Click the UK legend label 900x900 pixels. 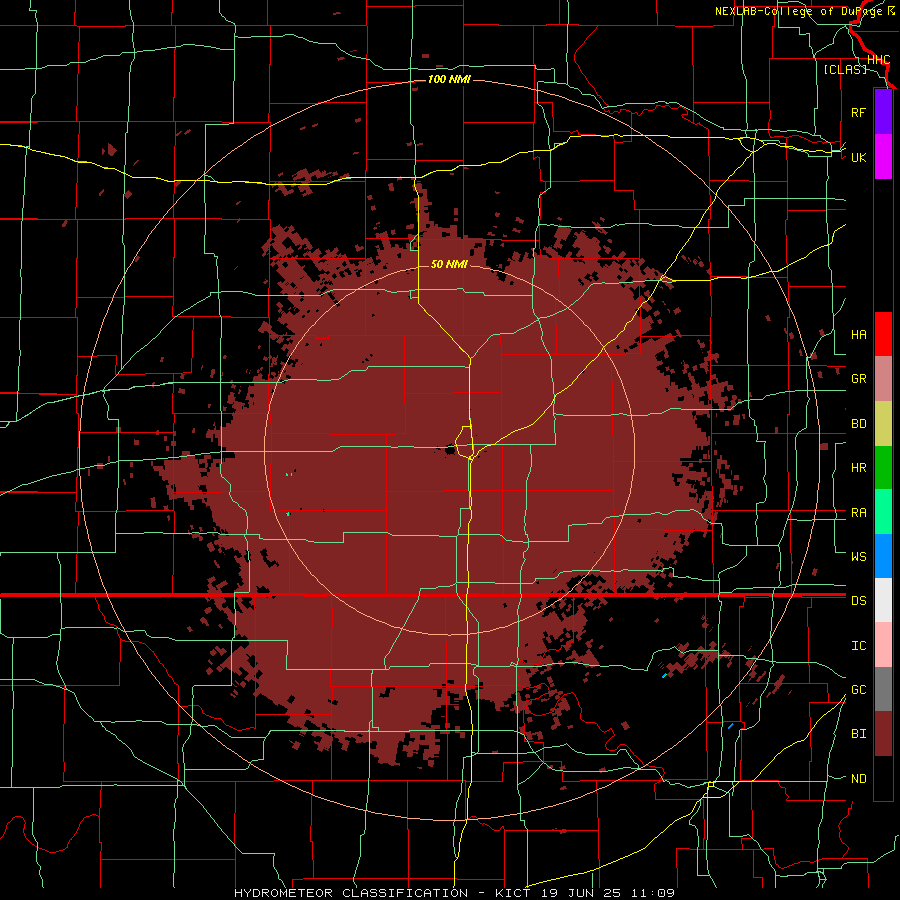click(x=858, y=157)
